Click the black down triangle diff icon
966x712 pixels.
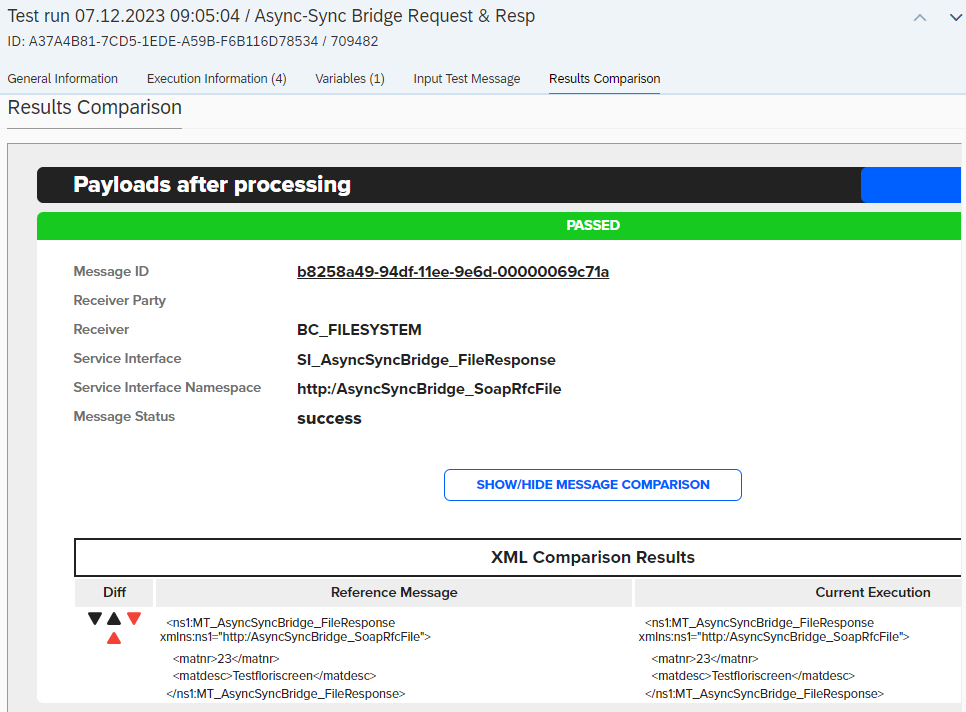click(x=95, y=618)
